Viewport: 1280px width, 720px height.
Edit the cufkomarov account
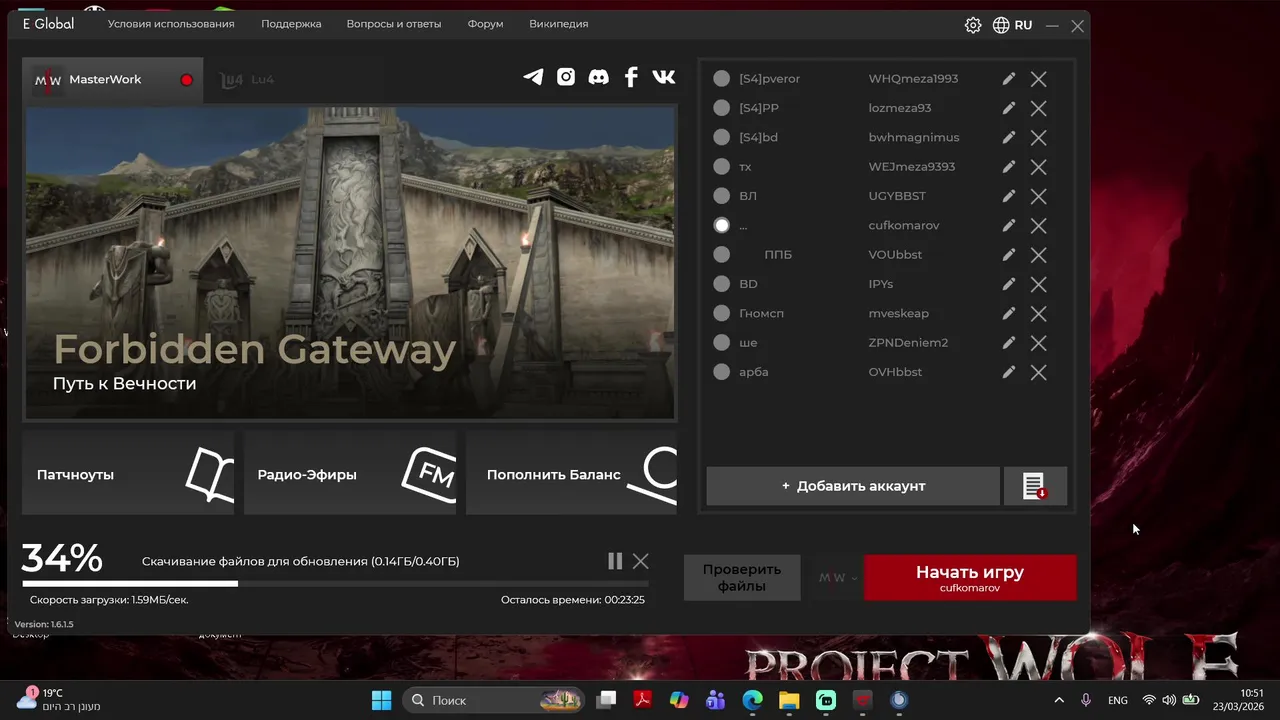point(1009,225)
